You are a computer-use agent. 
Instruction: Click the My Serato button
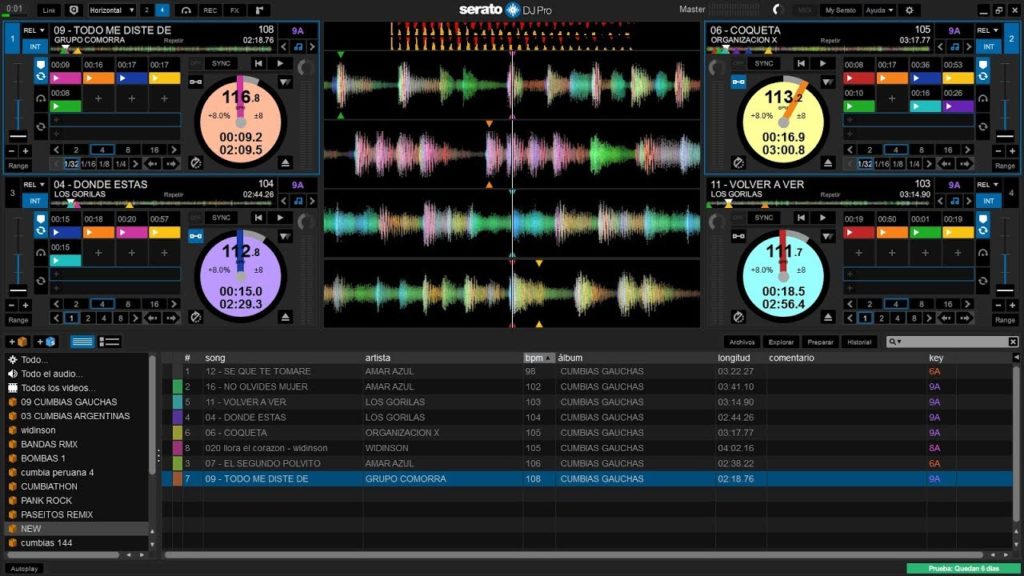841,10
